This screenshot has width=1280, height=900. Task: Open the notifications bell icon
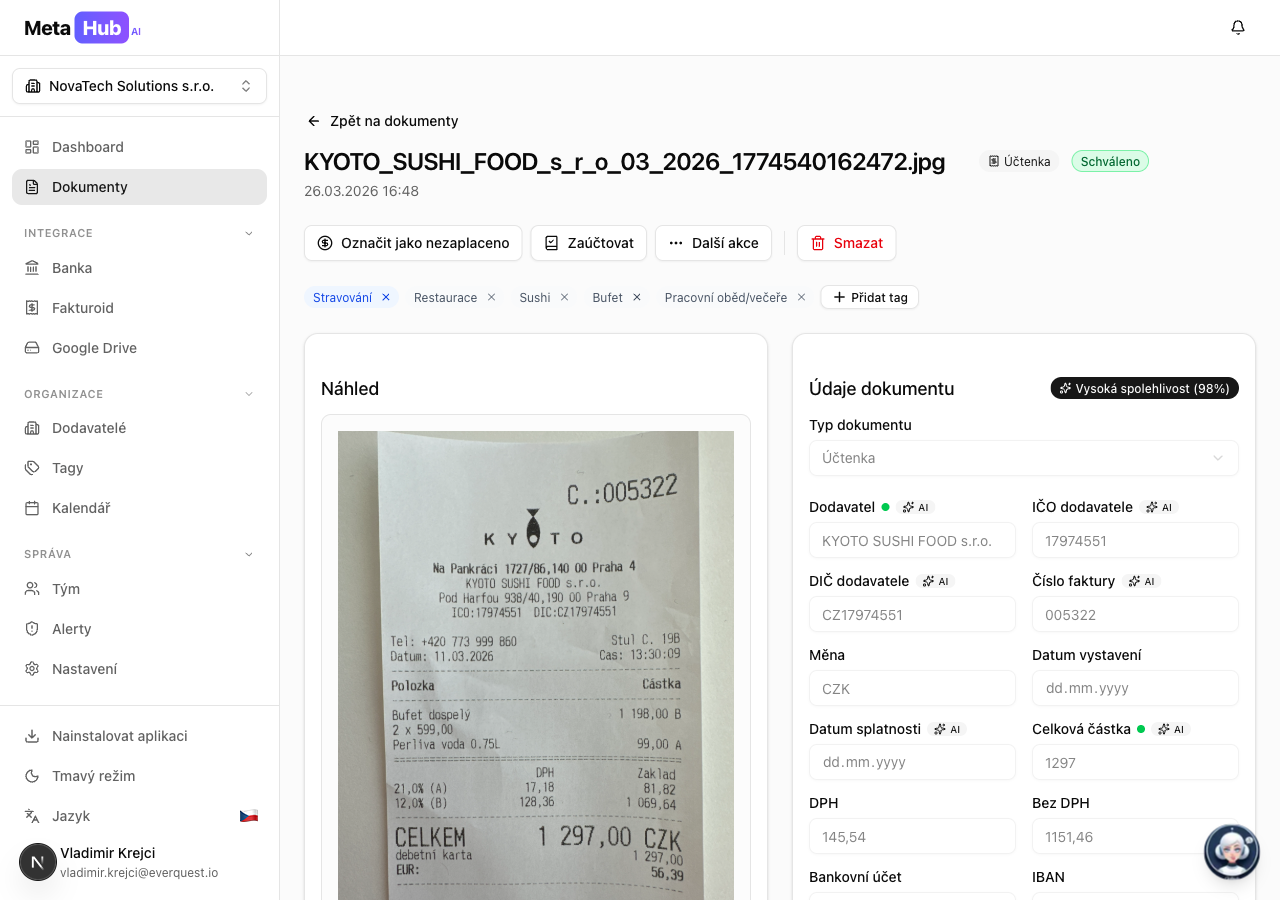click(x=1237, y=27)
